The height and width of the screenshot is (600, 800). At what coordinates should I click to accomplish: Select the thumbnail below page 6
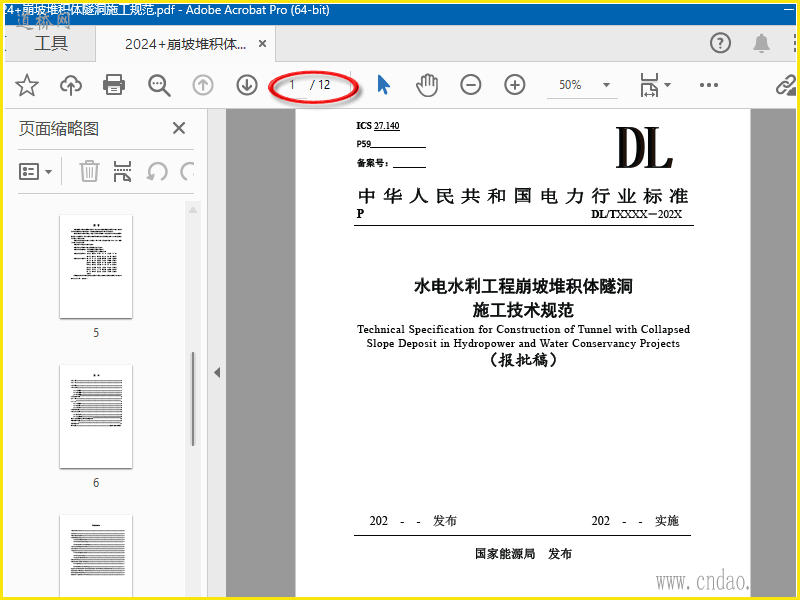(x=96, y=556)
